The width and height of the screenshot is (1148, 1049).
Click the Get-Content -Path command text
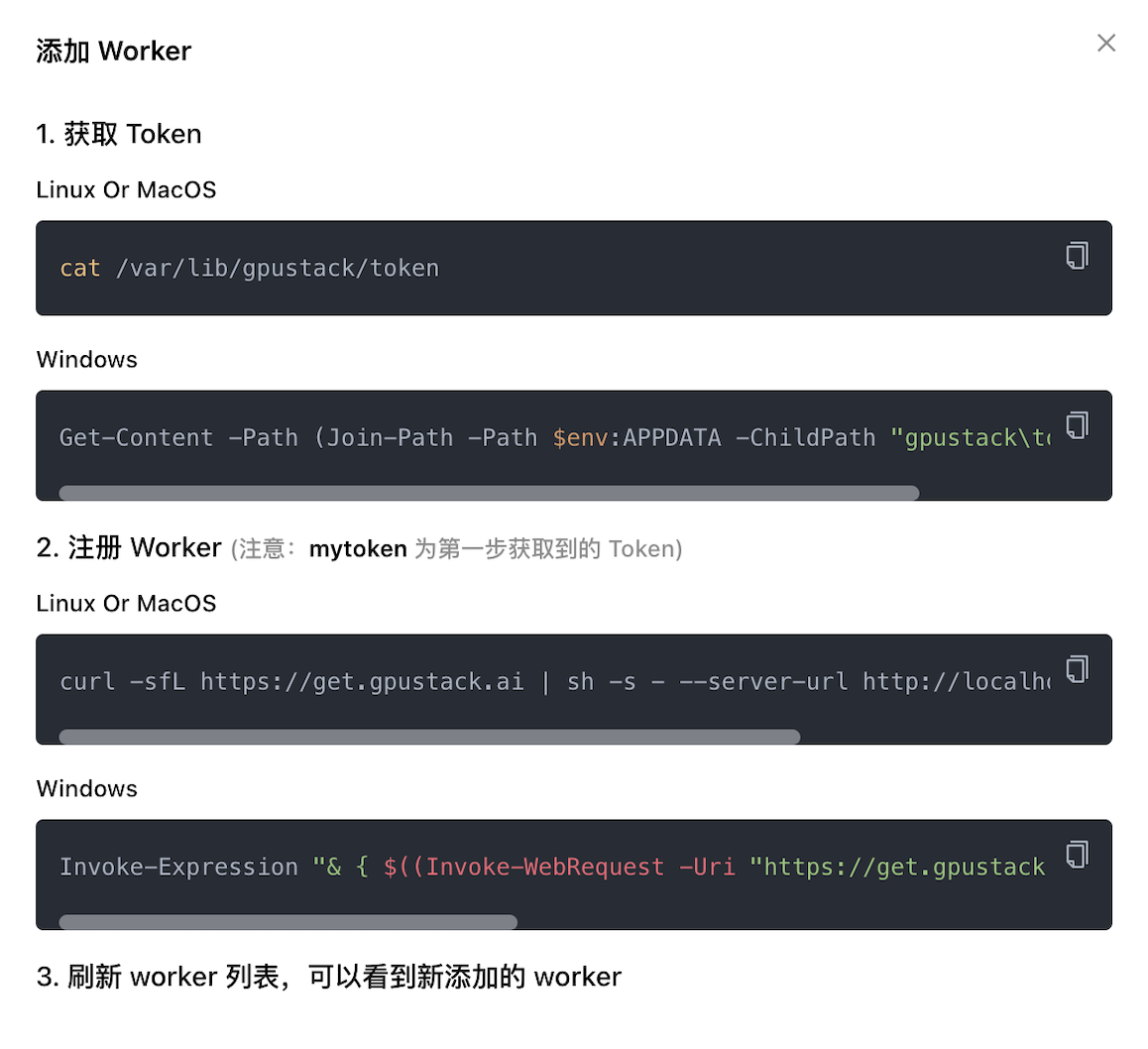pos(554,438)
